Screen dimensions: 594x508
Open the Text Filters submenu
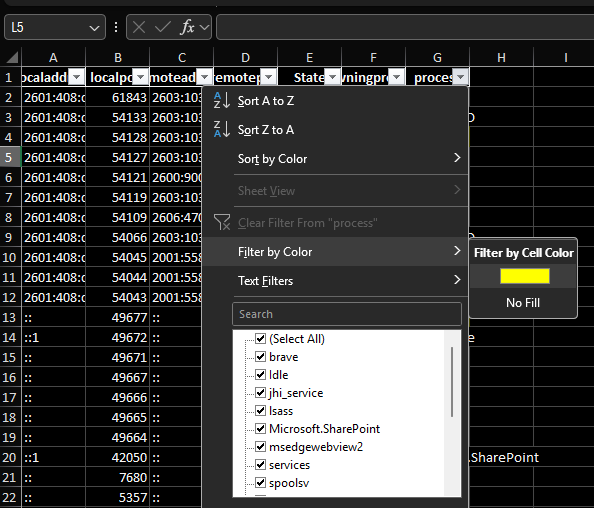coord(336,281)
